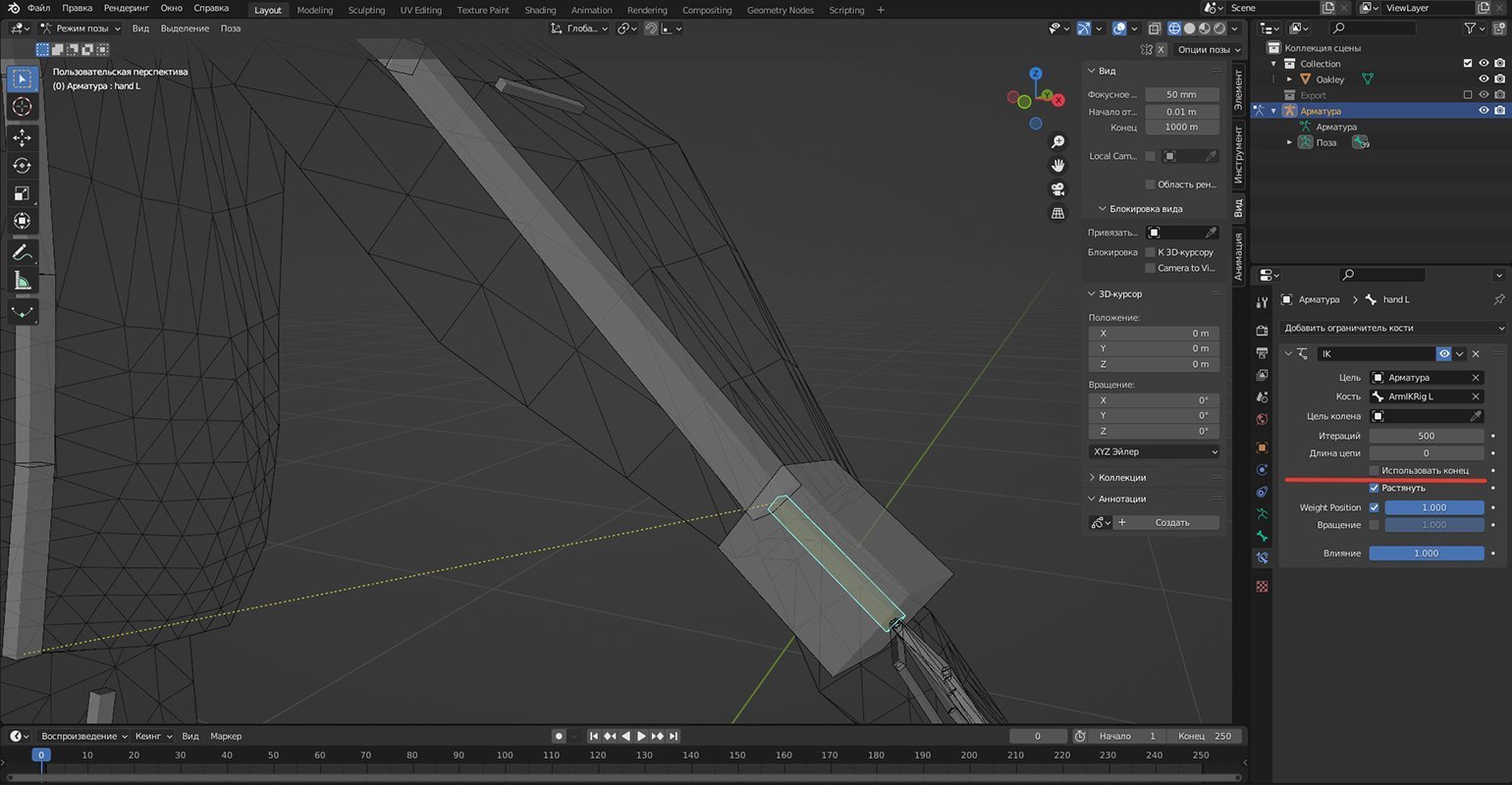1512x785 pixels.
Task: Open Bone properties tab icon
Action: tap(1263, 536)
